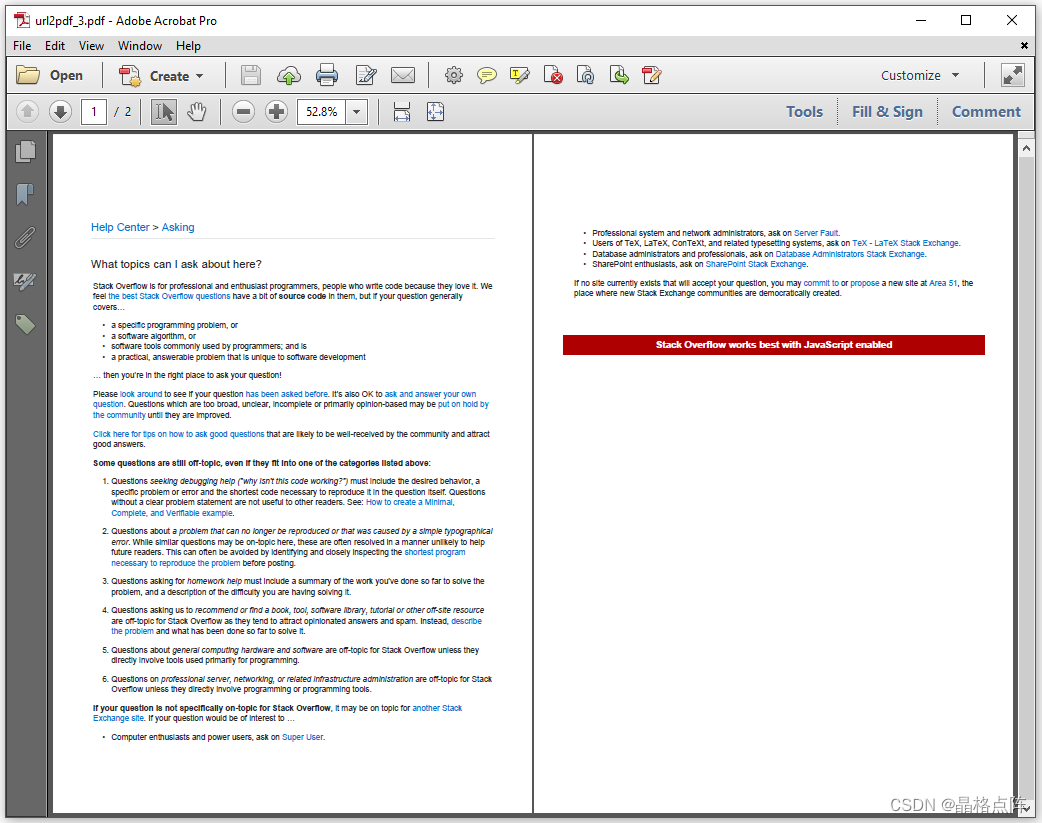Click the page number input field
This screenshot has height=823, width=1042.
(x=94, y=112)
